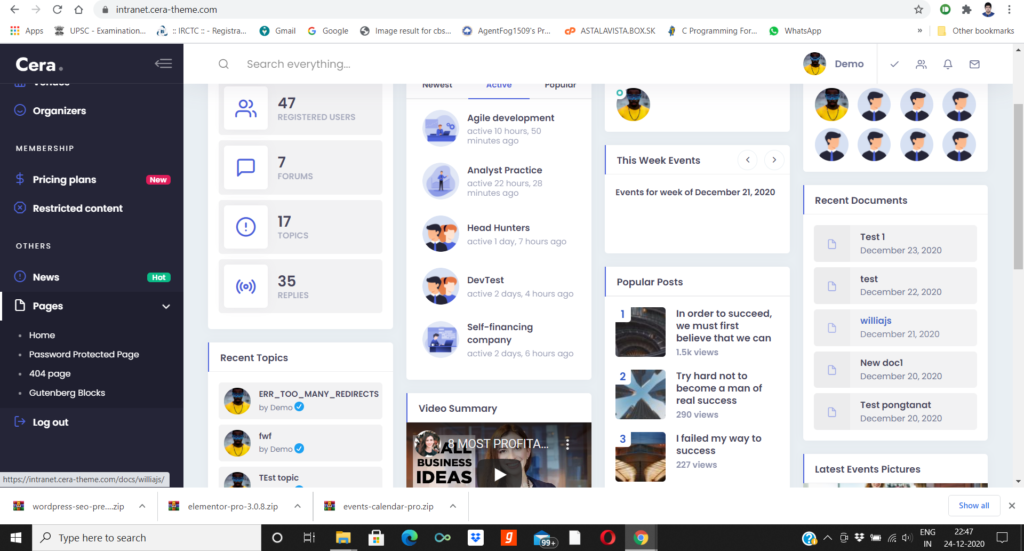Open the messages envelope icon
Screen dimensions: 1024x551
point(974,64)
